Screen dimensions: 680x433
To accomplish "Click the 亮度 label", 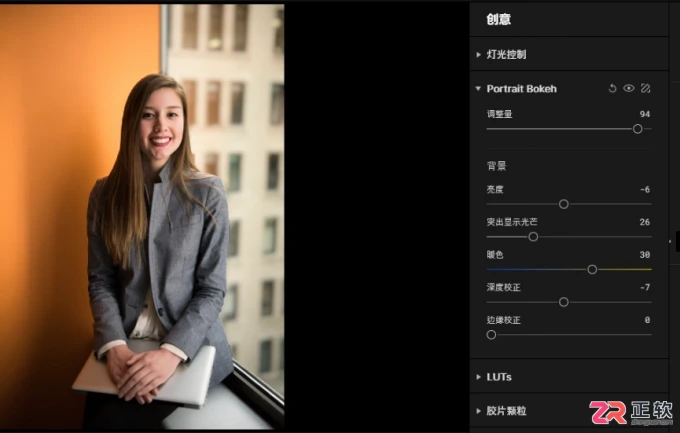I will point(495,190).
